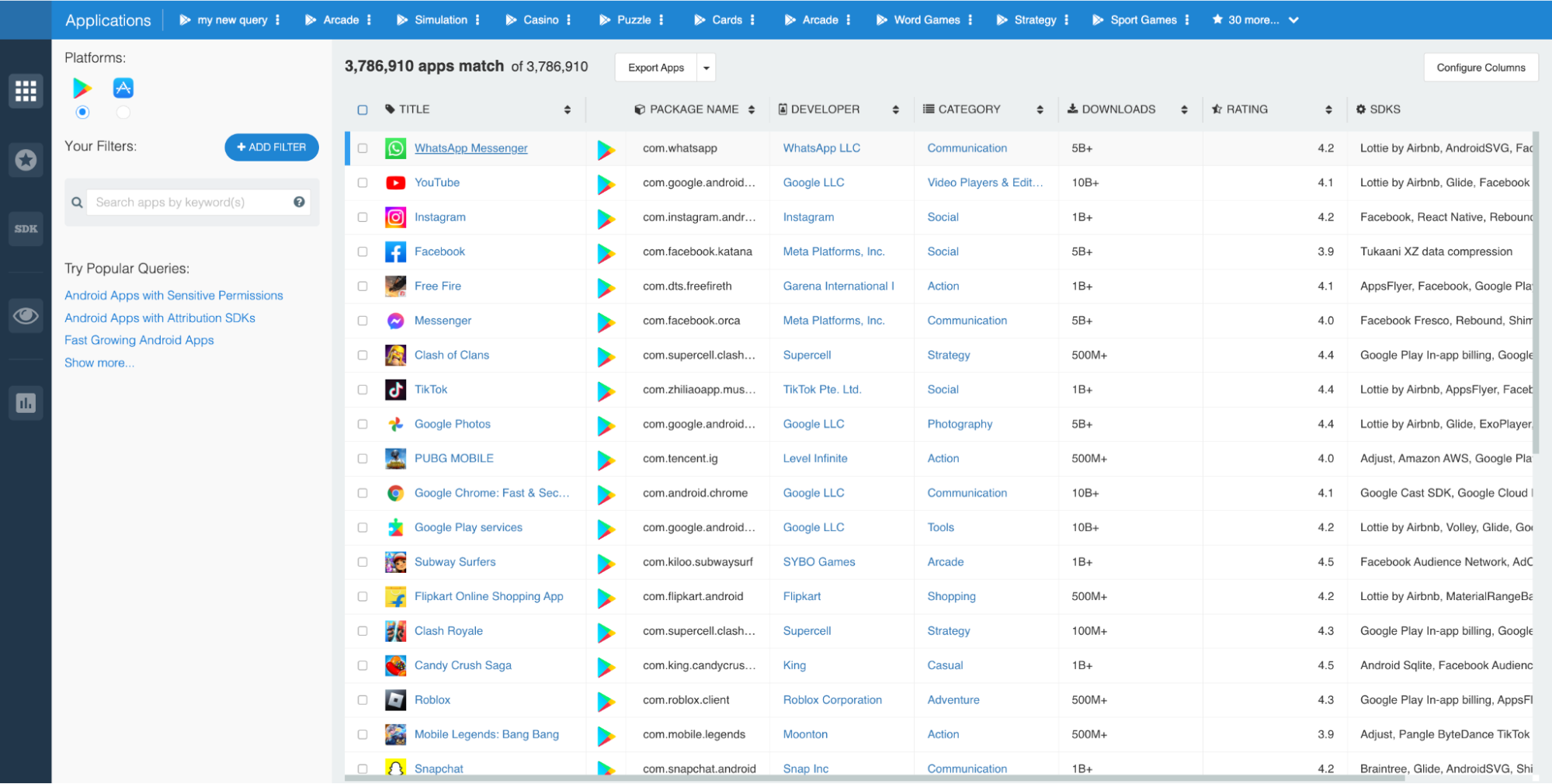
Task: Click the Show more popular queries link
Action: [99, 363]
